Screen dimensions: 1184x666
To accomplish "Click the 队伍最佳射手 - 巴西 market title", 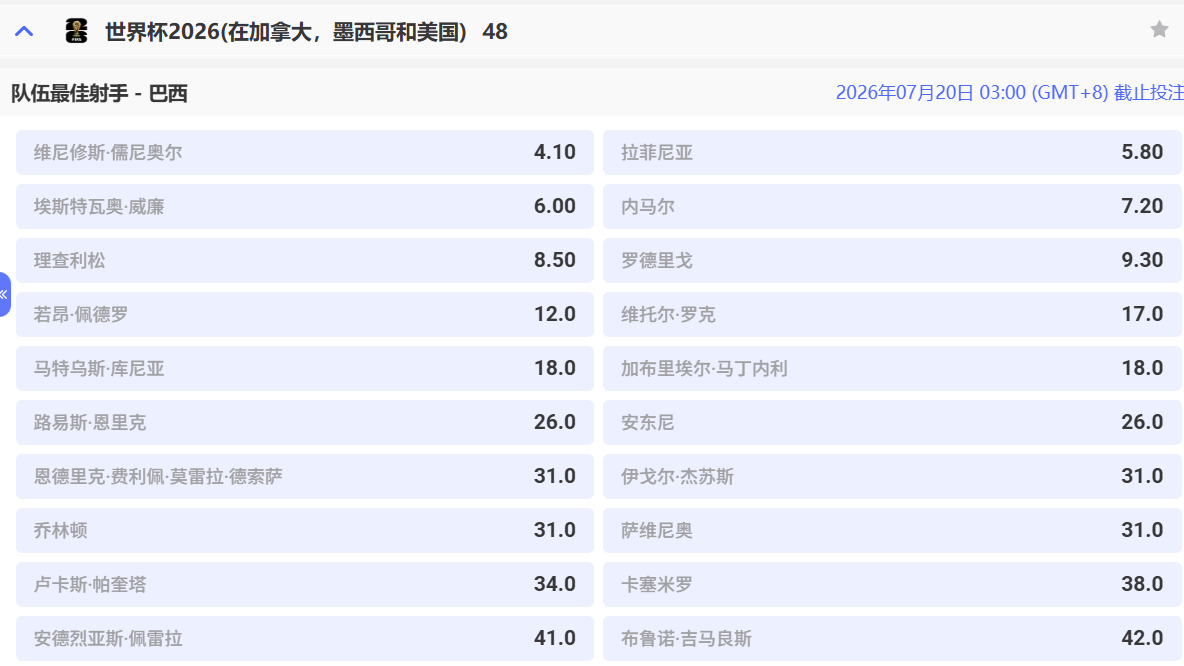I will 99,93.
